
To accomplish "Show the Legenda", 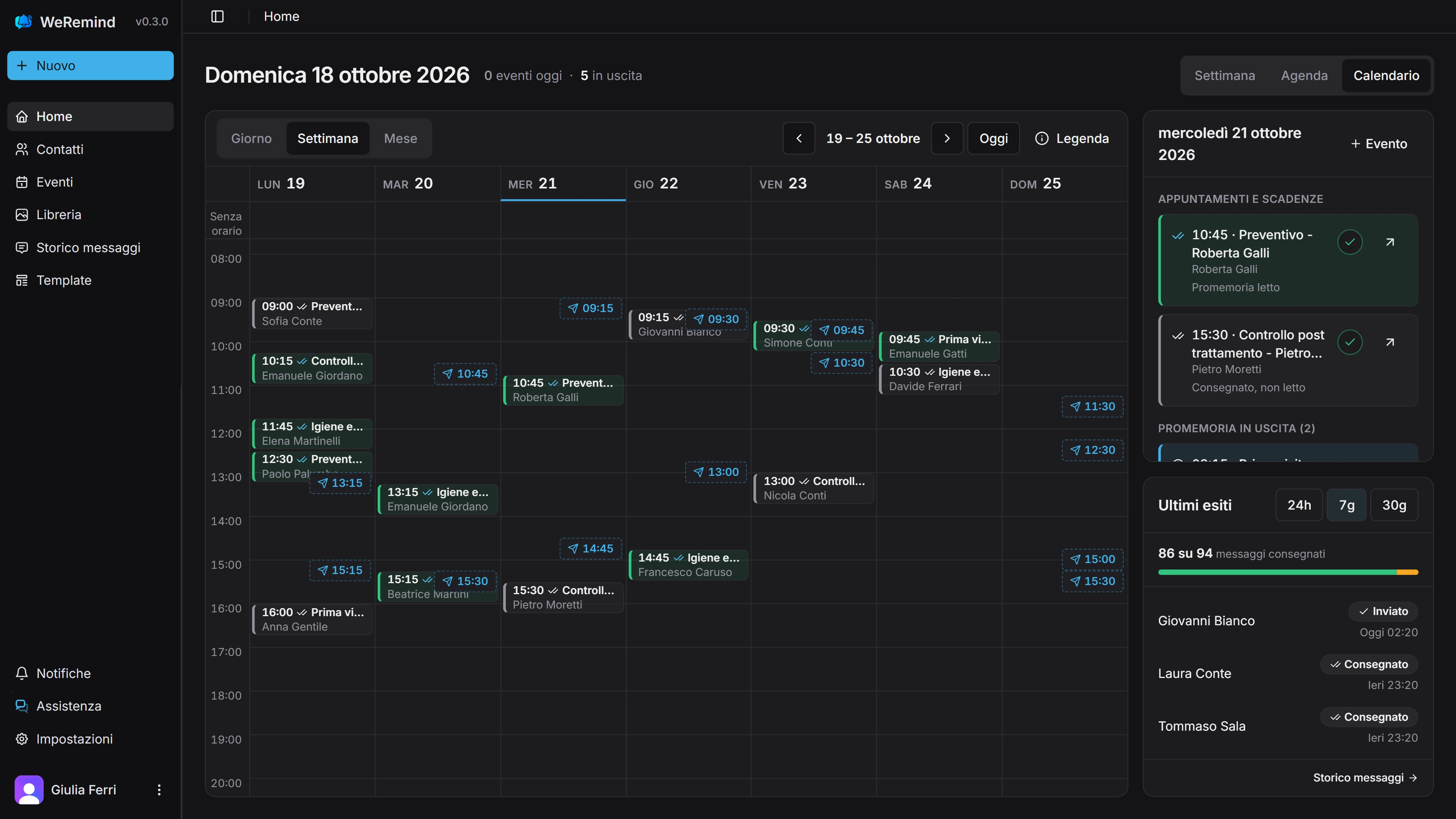I will [x=1072, y=138].
